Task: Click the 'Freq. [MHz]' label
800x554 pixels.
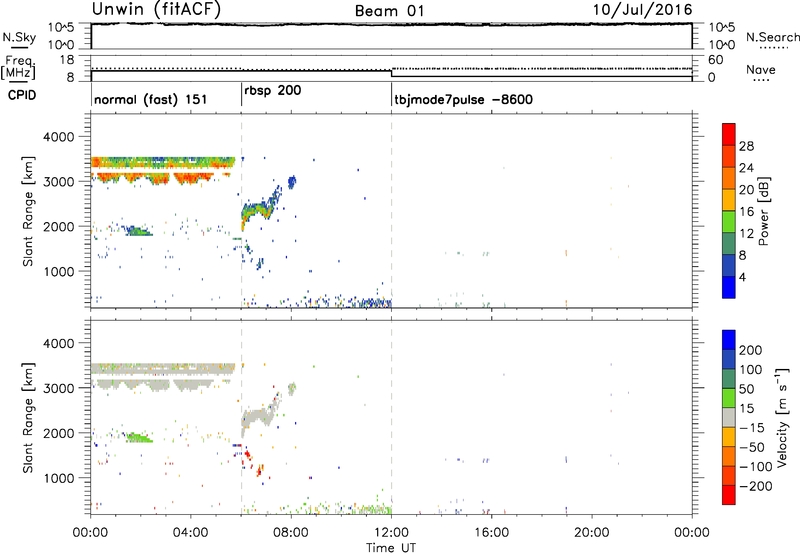Action: [x=19, y=67]
